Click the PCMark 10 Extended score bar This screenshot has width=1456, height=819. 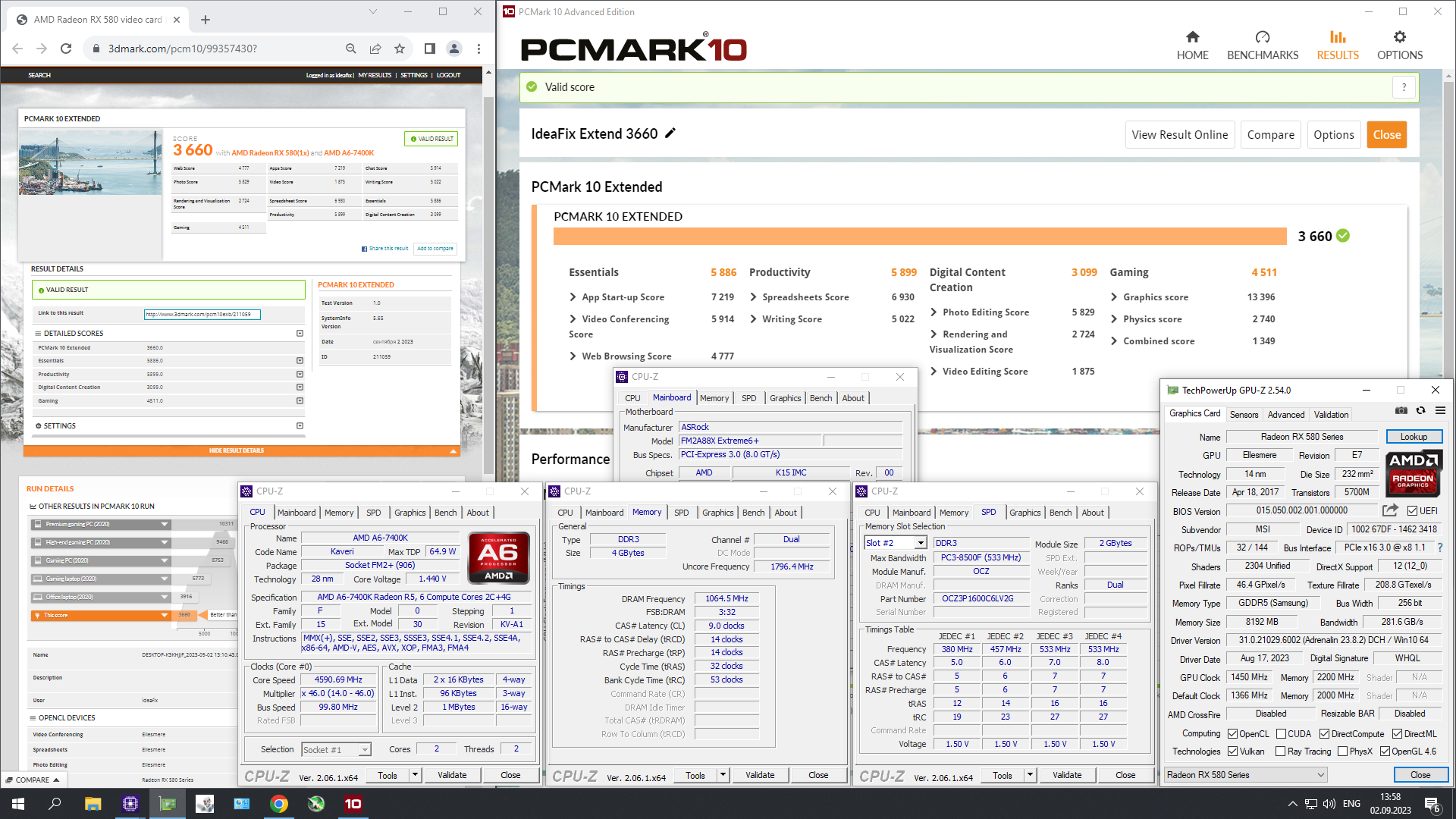click(x=920, y=236)
